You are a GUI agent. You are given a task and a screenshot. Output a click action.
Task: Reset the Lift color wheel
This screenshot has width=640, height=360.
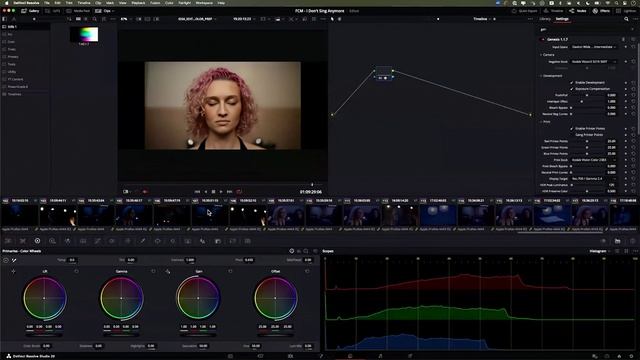[x=76, y=271]
